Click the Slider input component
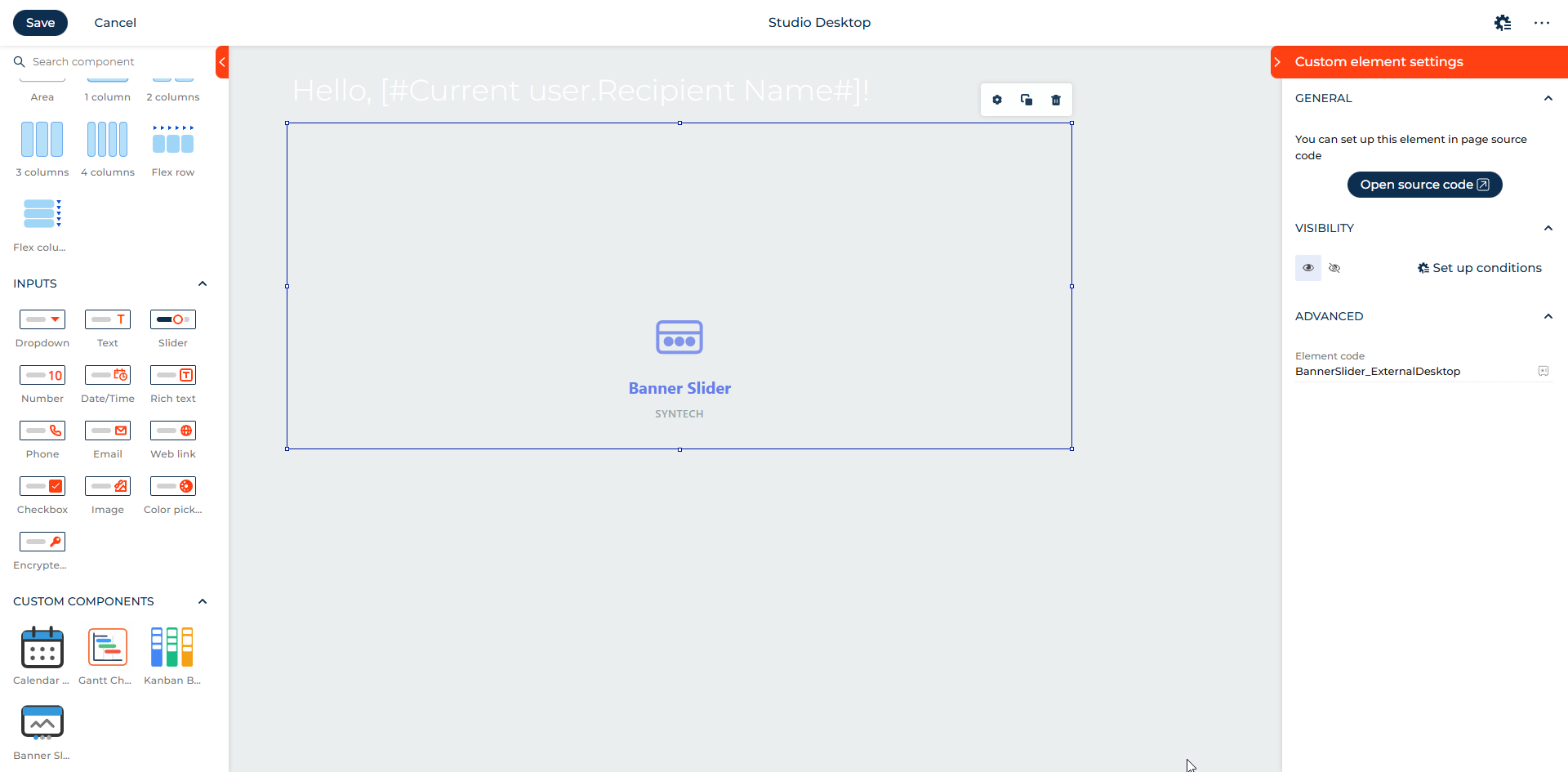 pos(172,320)
